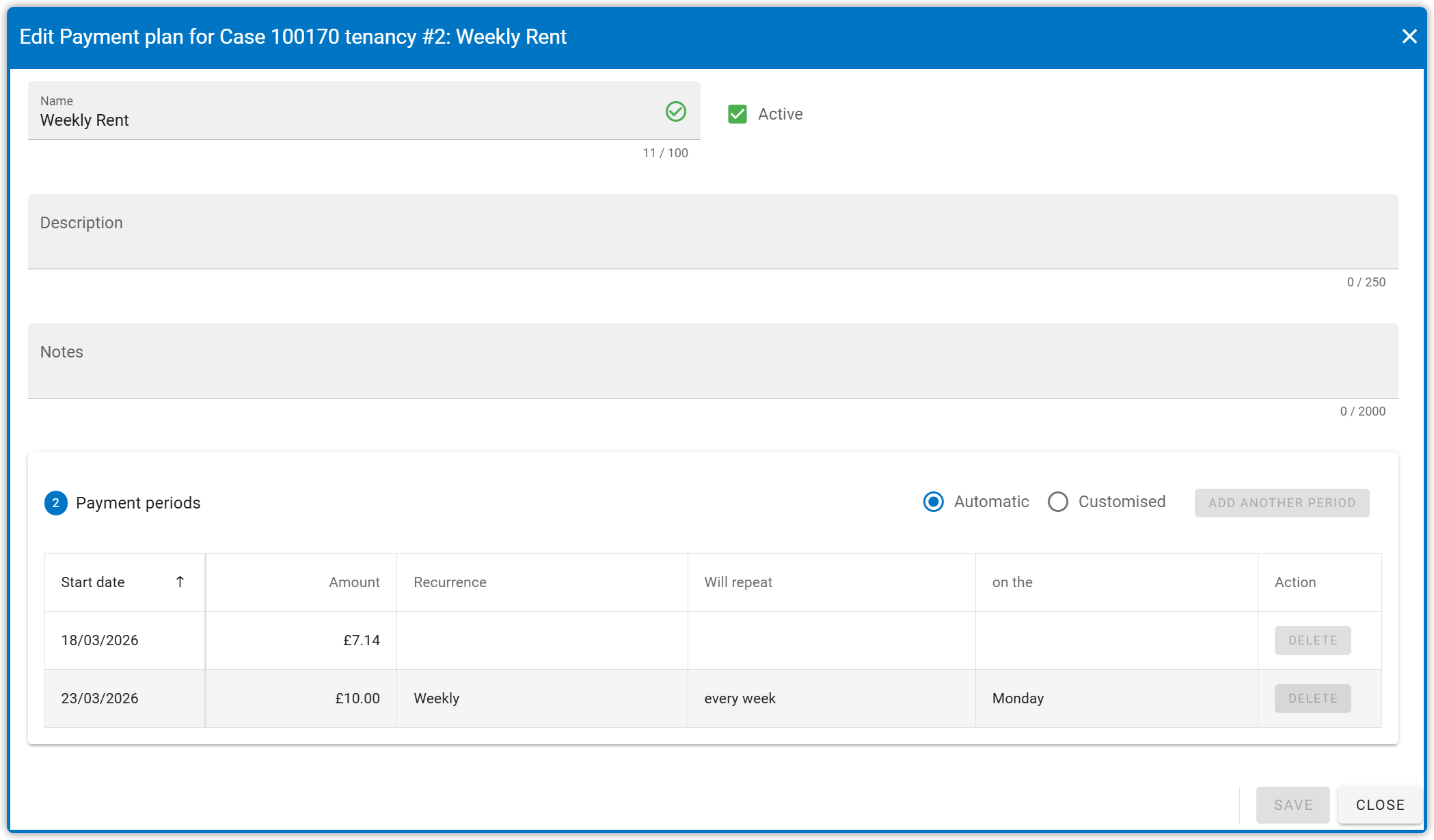Image resolution: width=1434 pixels, height=840 pixels.
Task: Uncheck the Active checkbox
Action: [738, 114]
